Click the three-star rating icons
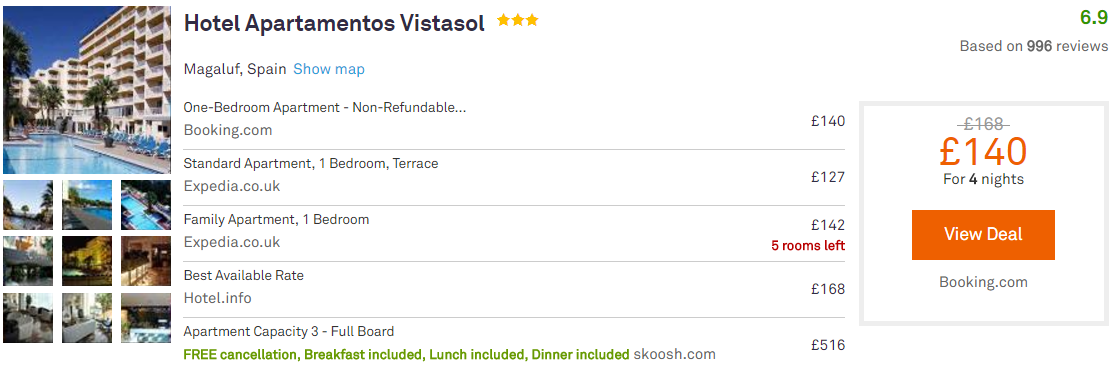Image resolution: width=1117 pixels, height=365 pixels. pos(518,21)
